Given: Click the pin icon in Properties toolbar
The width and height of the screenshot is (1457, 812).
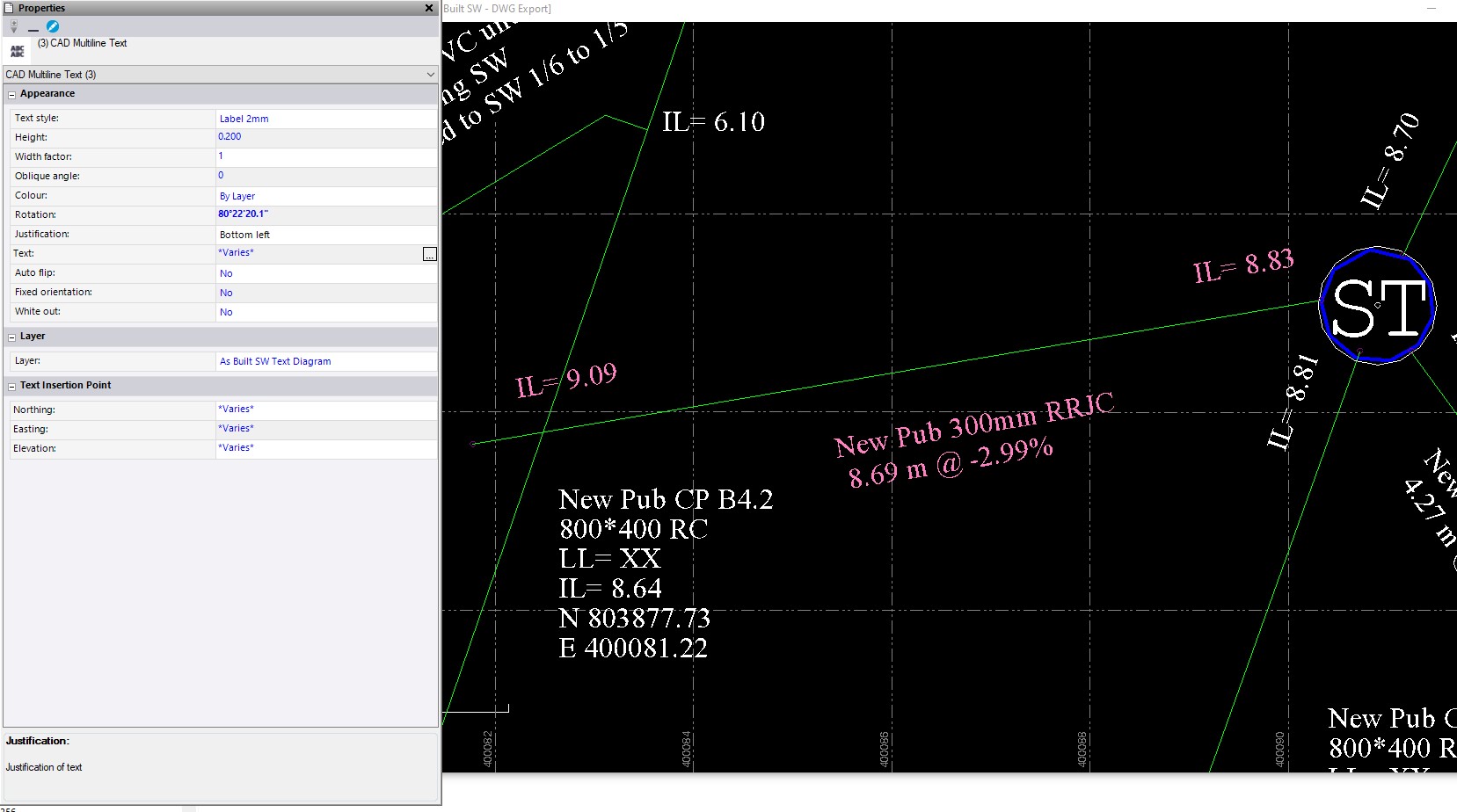Looking at the screenshot, I should [x=13, y=26].
